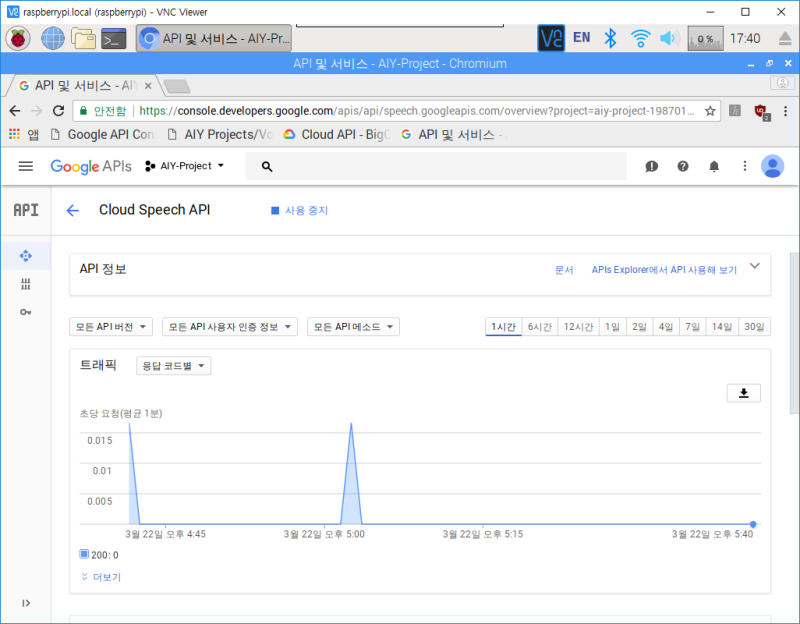Open the Google API Con bookmark
The width and height of the screenshot is (800, 624).
(103, 134)
